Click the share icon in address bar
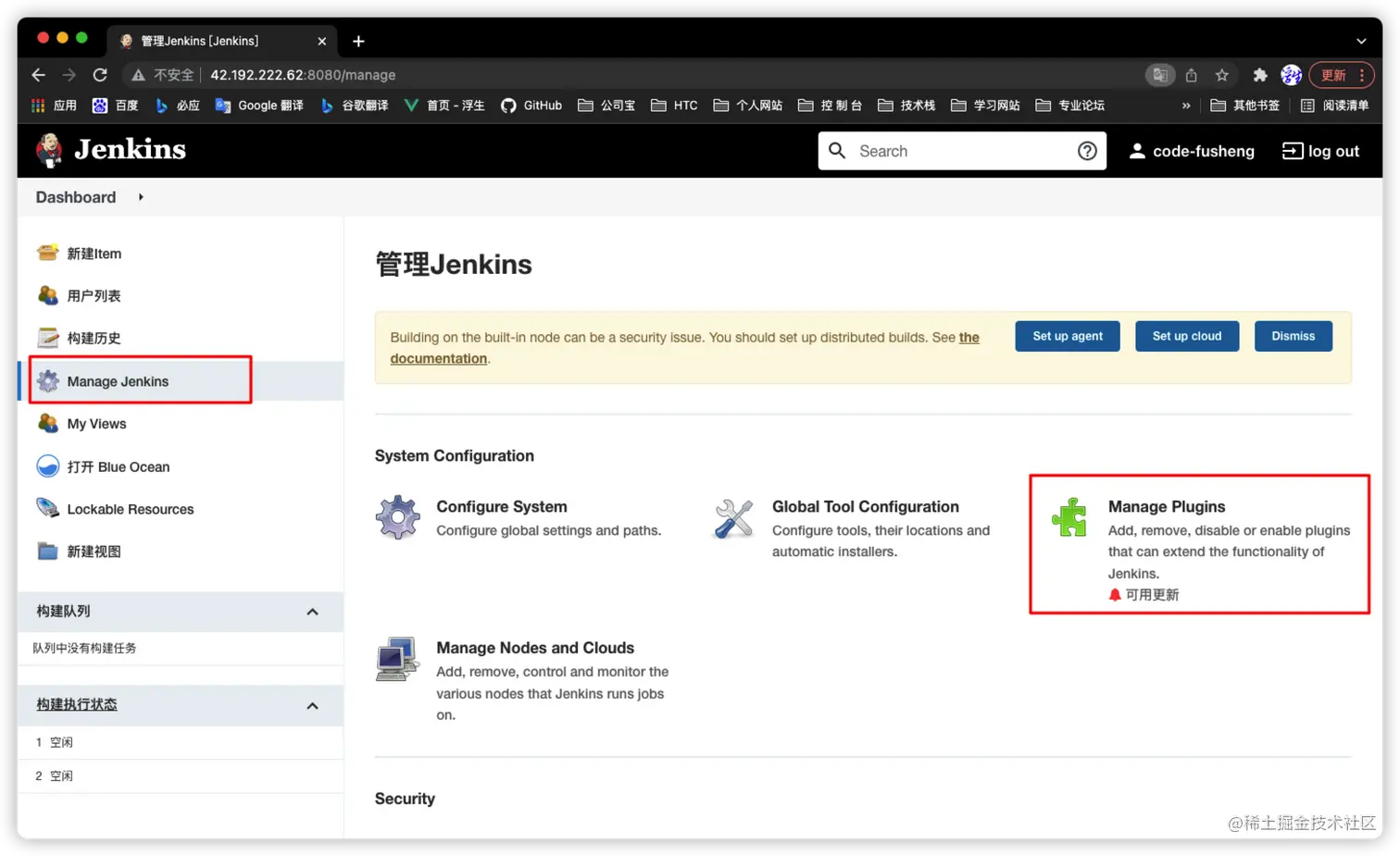1400x856 pixels. click(1192, 75)
